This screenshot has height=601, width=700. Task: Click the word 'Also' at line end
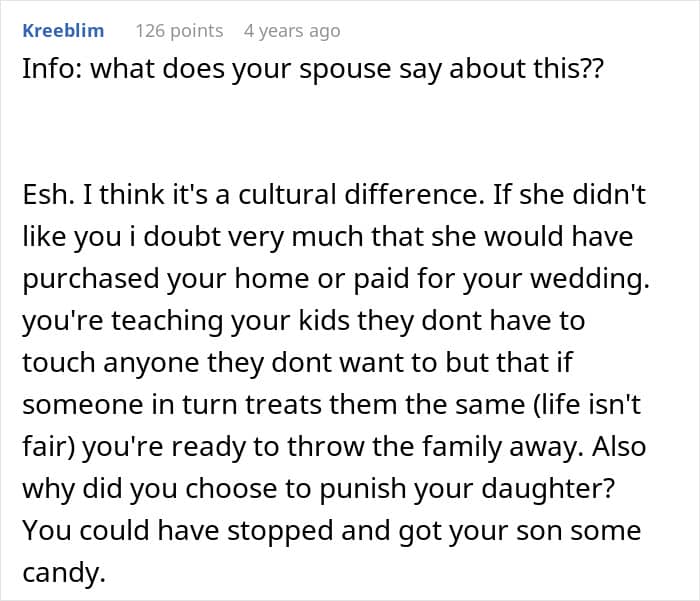[x=621, y=447]
